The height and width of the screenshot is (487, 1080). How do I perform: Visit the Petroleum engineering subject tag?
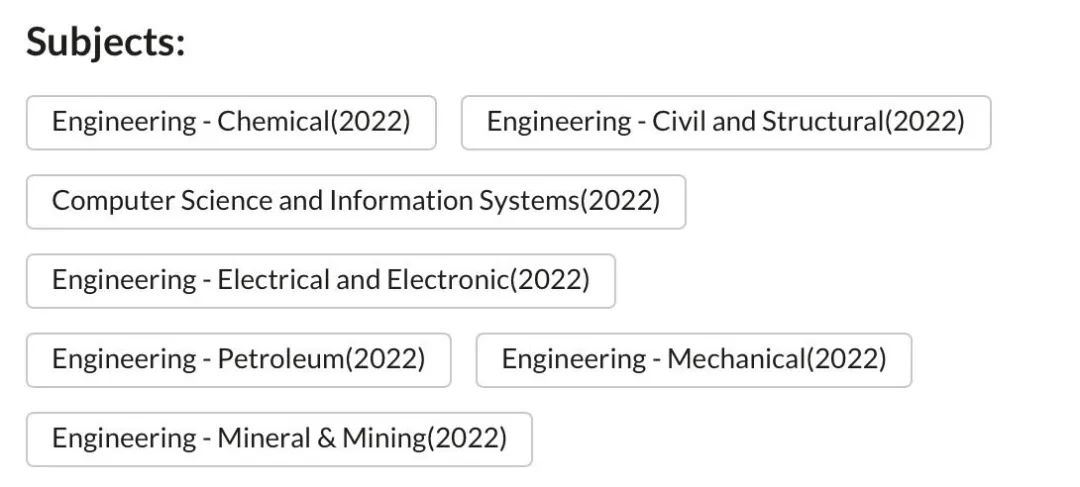(238, 359)
